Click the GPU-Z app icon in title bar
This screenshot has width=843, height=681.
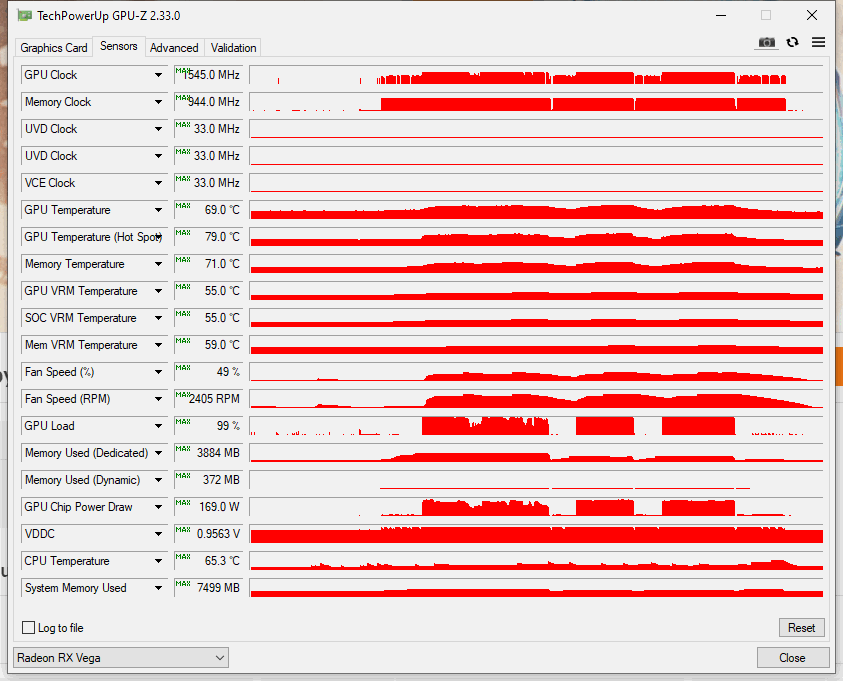(24, 16)
